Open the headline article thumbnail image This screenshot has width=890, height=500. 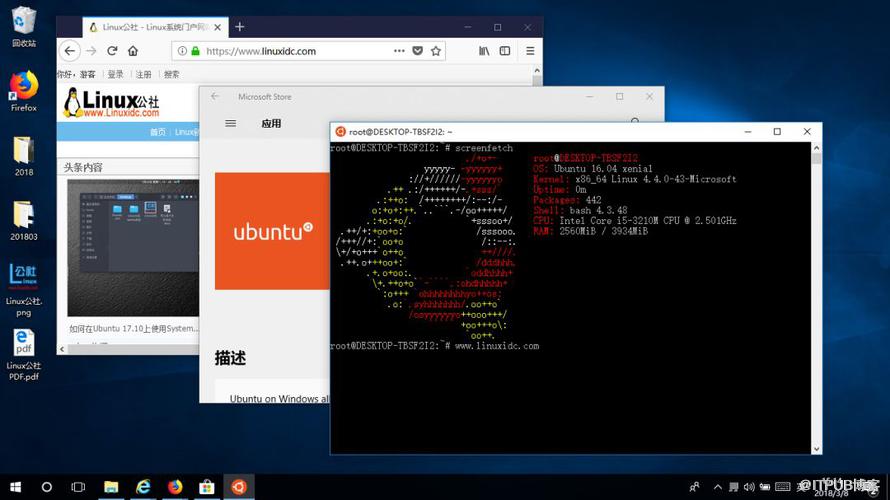pos(133,247)
